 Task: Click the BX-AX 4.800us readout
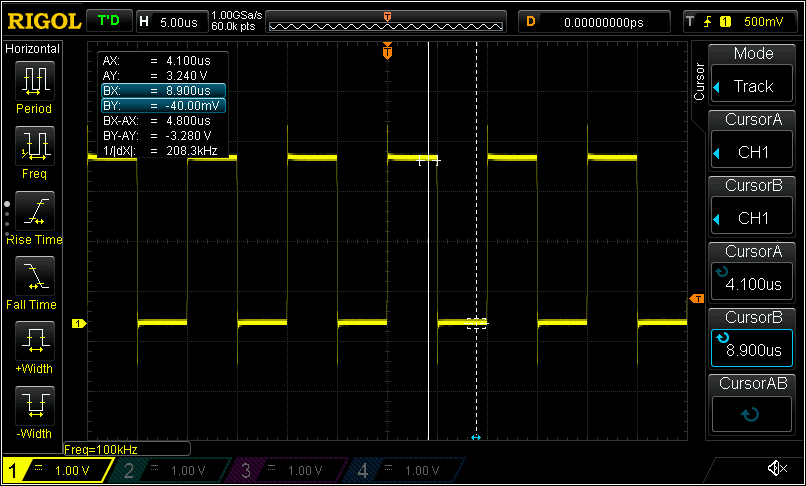pos(157,121)
